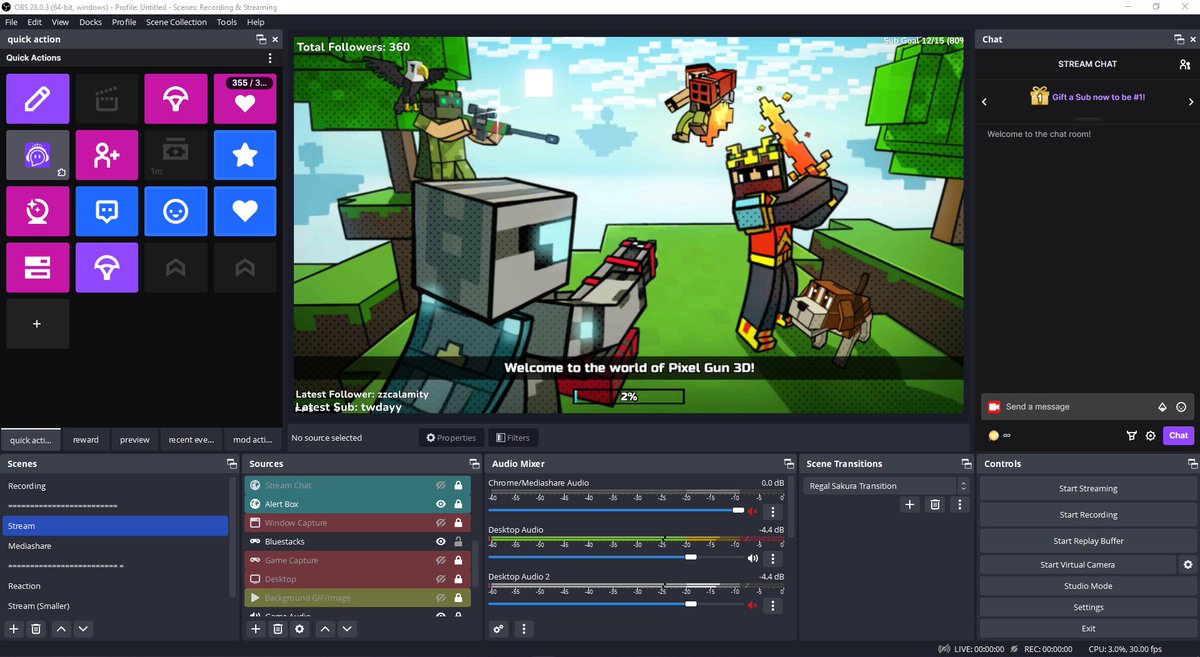Click the blue chat bubble quick action
Viewport: 1200px width, 657px height.
(x=107, y=211)
